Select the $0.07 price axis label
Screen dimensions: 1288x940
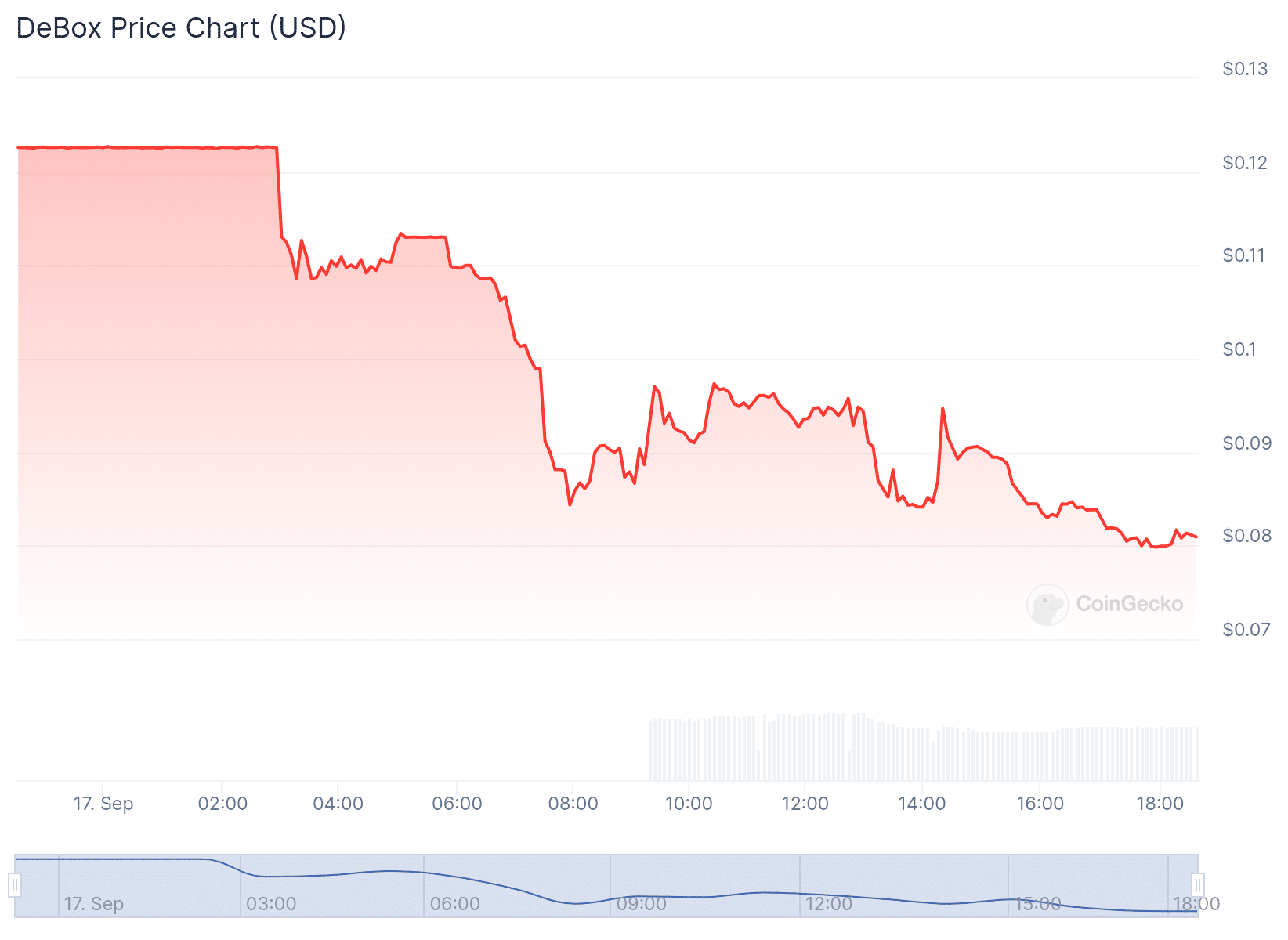pyautogui.click(x=1246, y=630)
